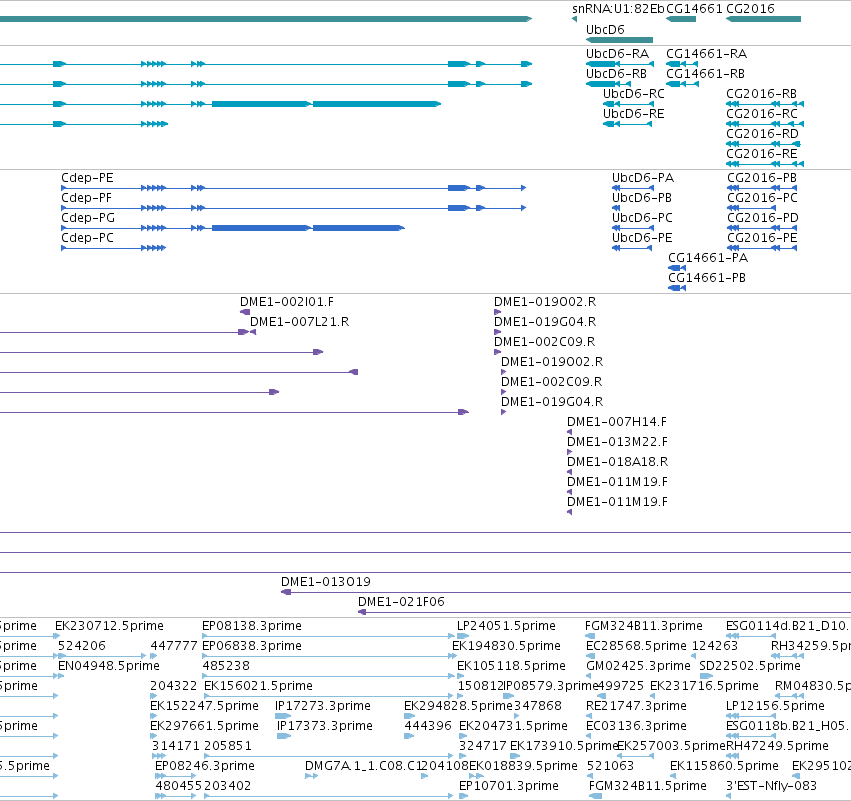Click the Cdep-PF protein label

(86, 198)
